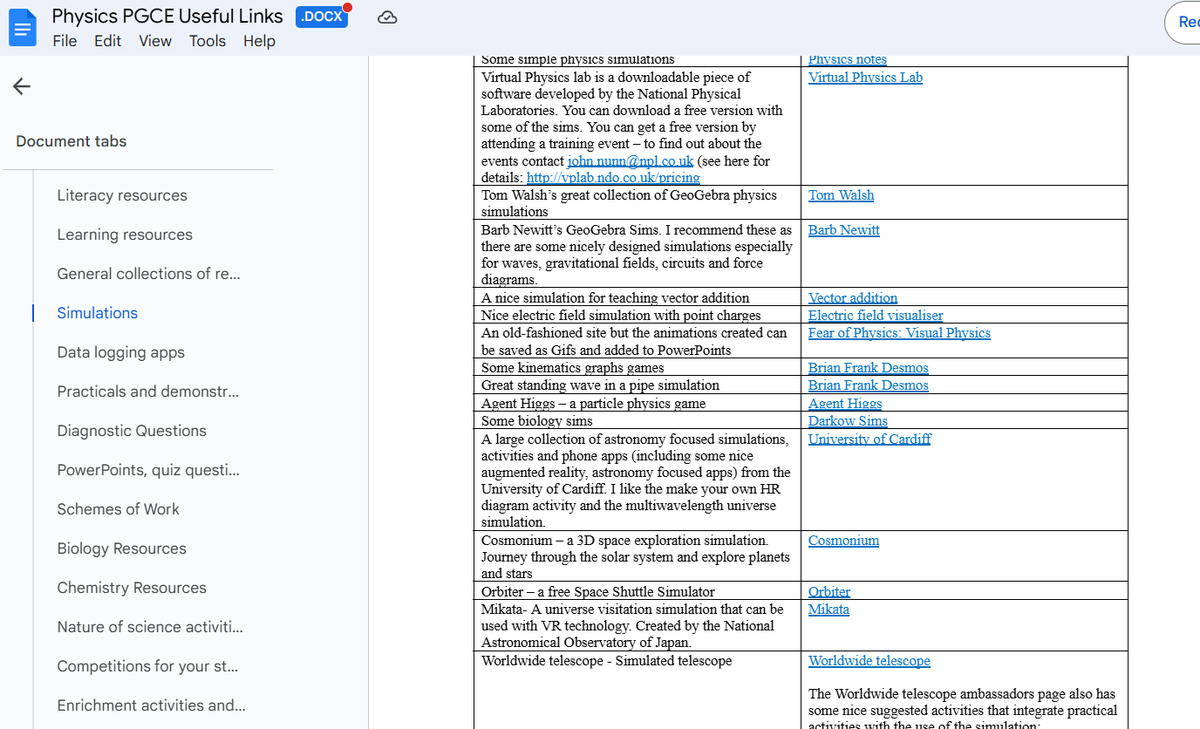Viewport: 1200px width, 729px height.
Task: Click the document title Physics PGCE Useful Links
Action: point(167,16)
